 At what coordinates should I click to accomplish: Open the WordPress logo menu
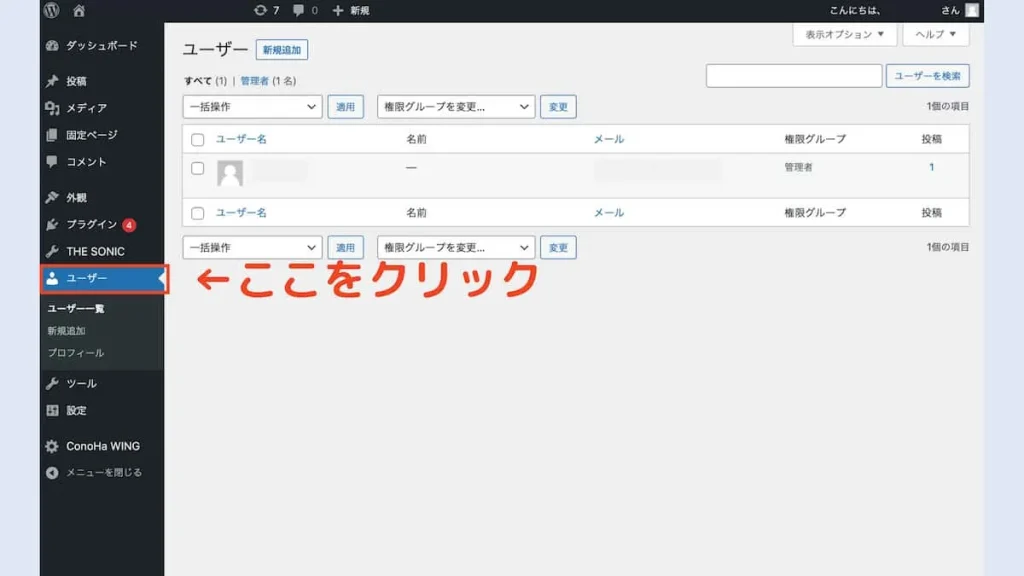(52, 10)
